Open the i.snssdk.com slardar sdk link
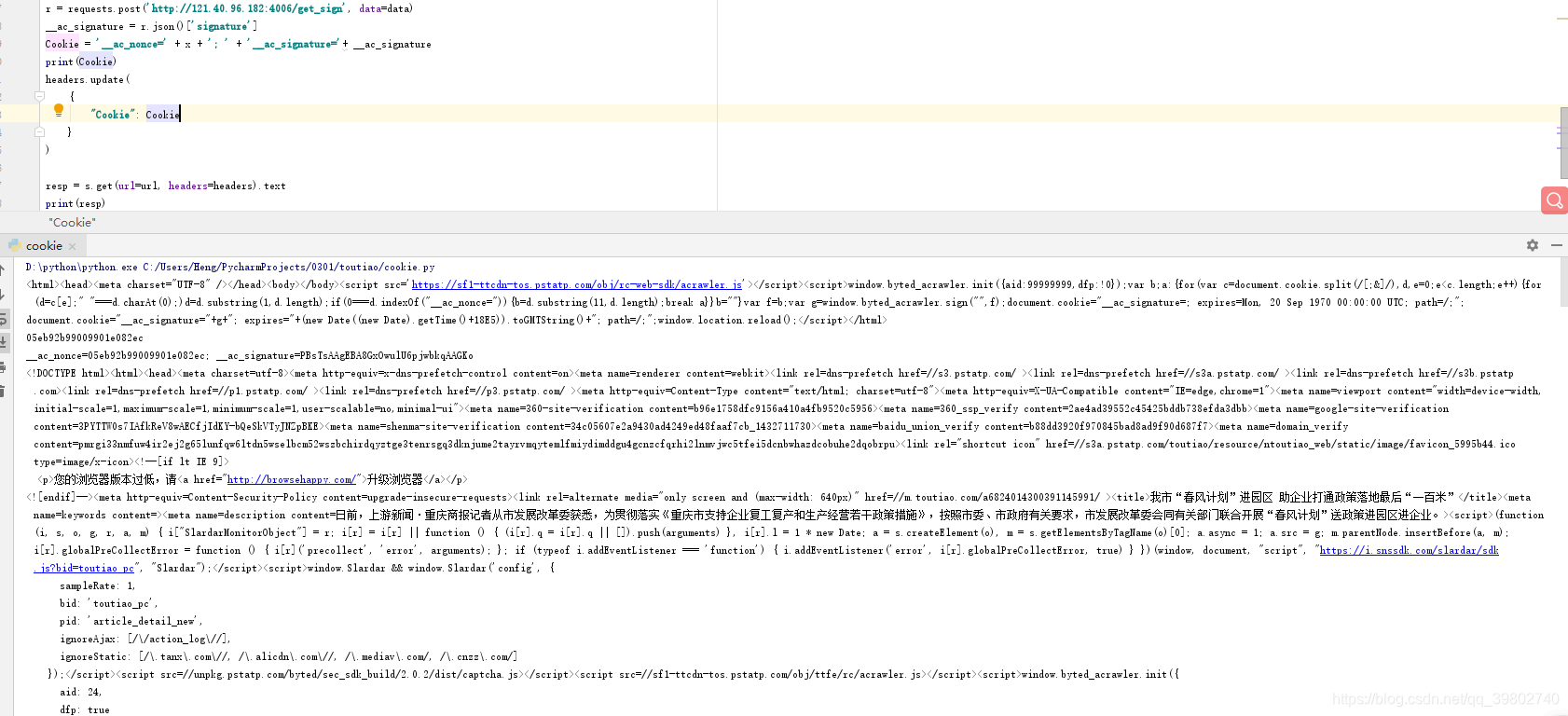The image size is (1568, 716). pyautogui.click(x=1410, y=550)
